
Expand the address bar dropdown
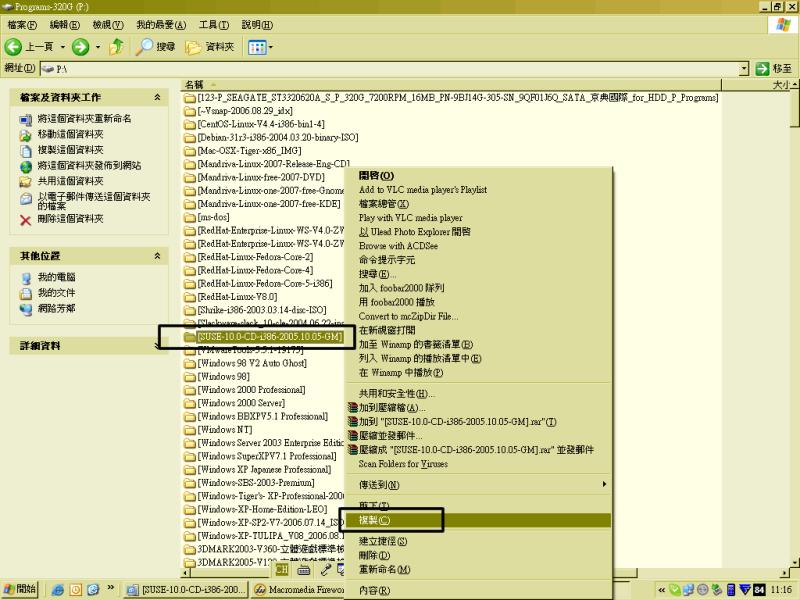pyautogui.click(x=744, y=68)
